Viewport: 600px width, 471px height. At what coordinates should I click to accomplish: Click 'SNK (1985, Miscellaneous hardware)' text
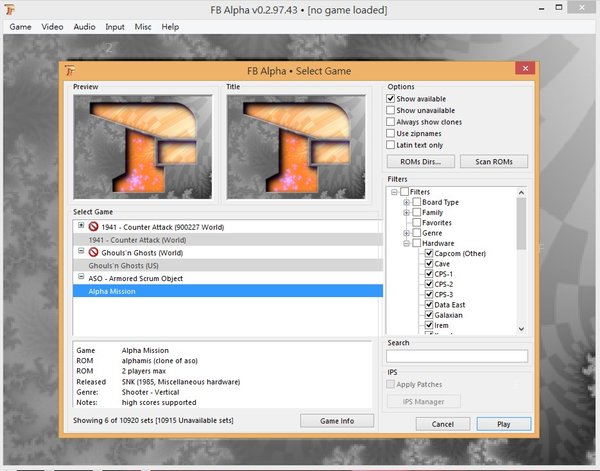(x=181, y=381)
